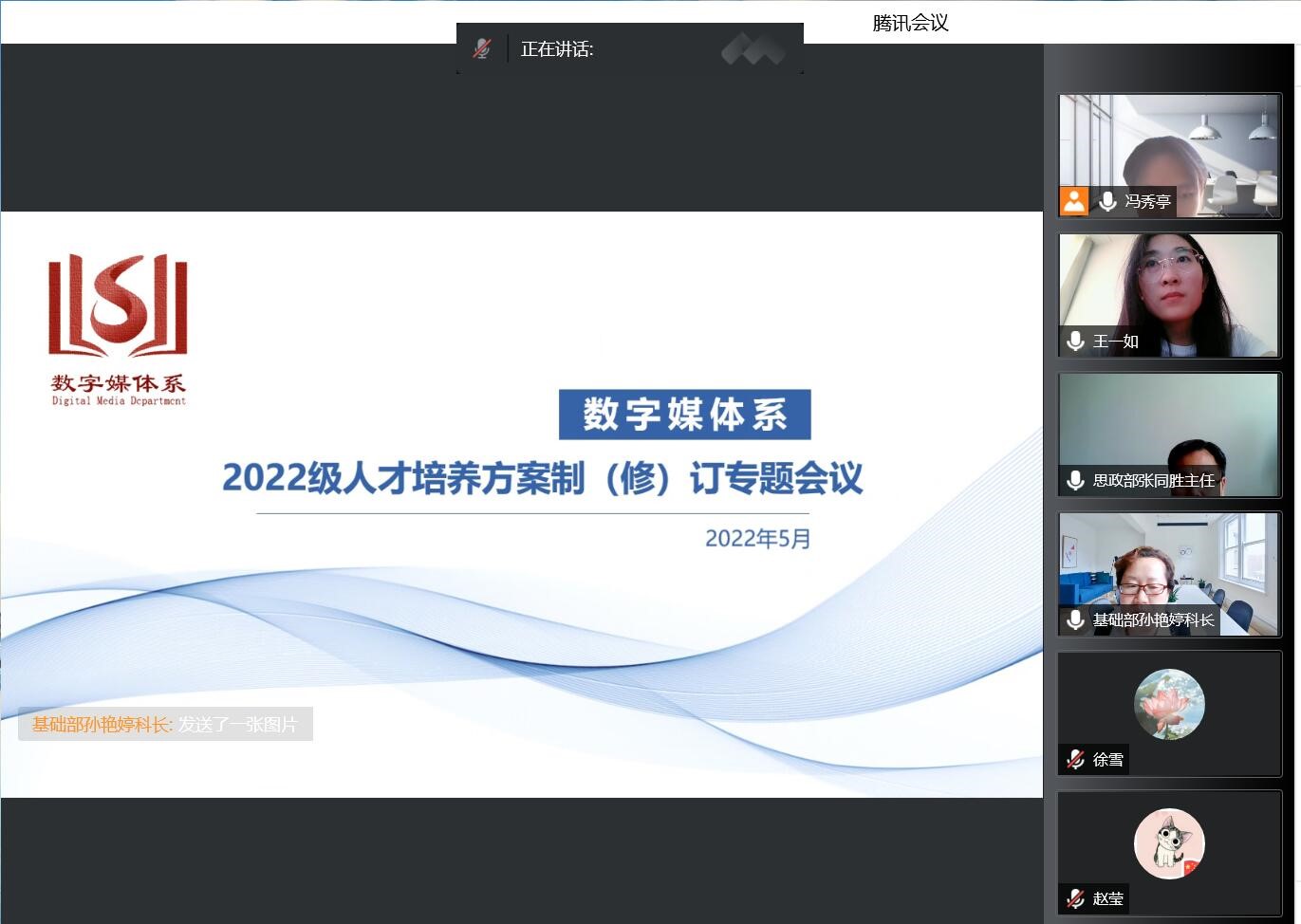Screen dimensions: 1301x924
Task: Open the 发送了一张图片 chat notification
Action: click(165, 725)
